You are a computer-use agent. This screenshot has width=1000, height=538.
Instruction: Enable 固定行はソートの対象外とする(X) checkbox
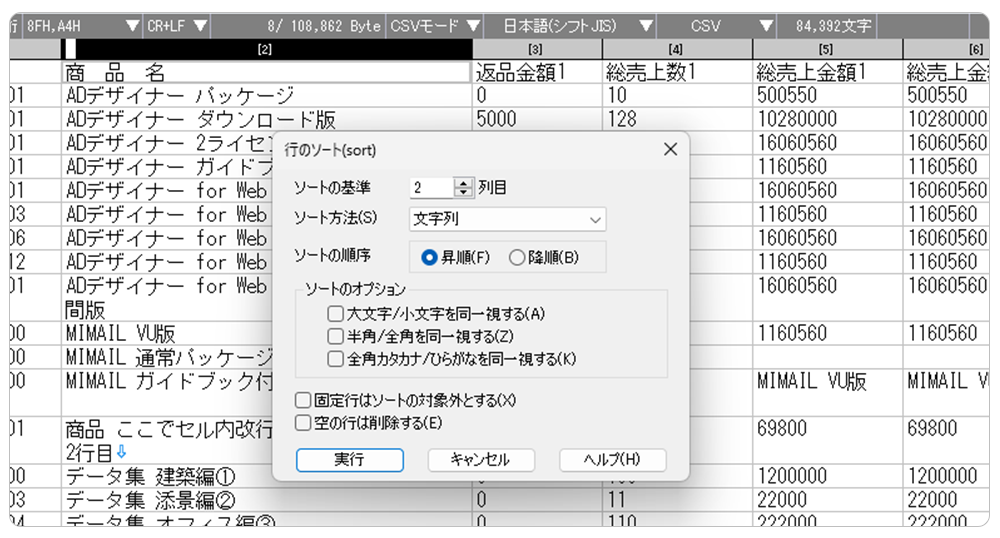[x=303, y=400]
